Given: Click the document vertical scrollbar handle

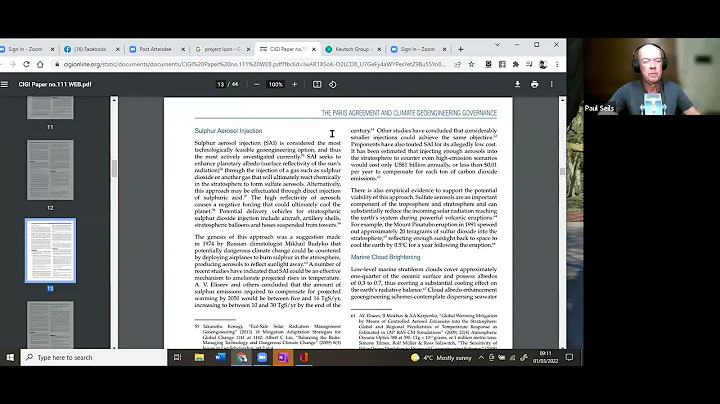Looking at the screenshot, I should [x=562, y=171].
